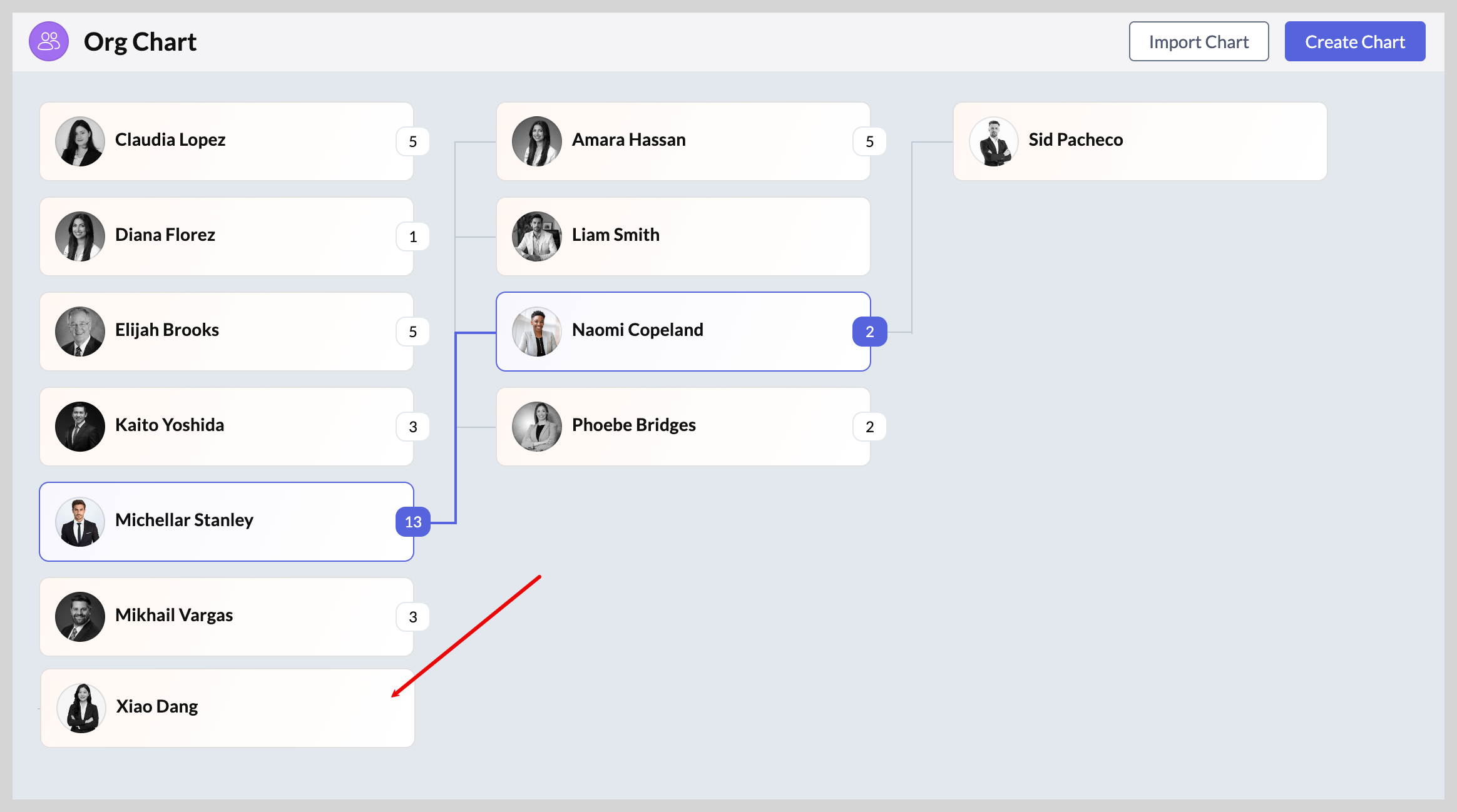This screenshot has height=812, width=1457.
Task: Open Liam Smith's name in the chart
Action: 615,235
